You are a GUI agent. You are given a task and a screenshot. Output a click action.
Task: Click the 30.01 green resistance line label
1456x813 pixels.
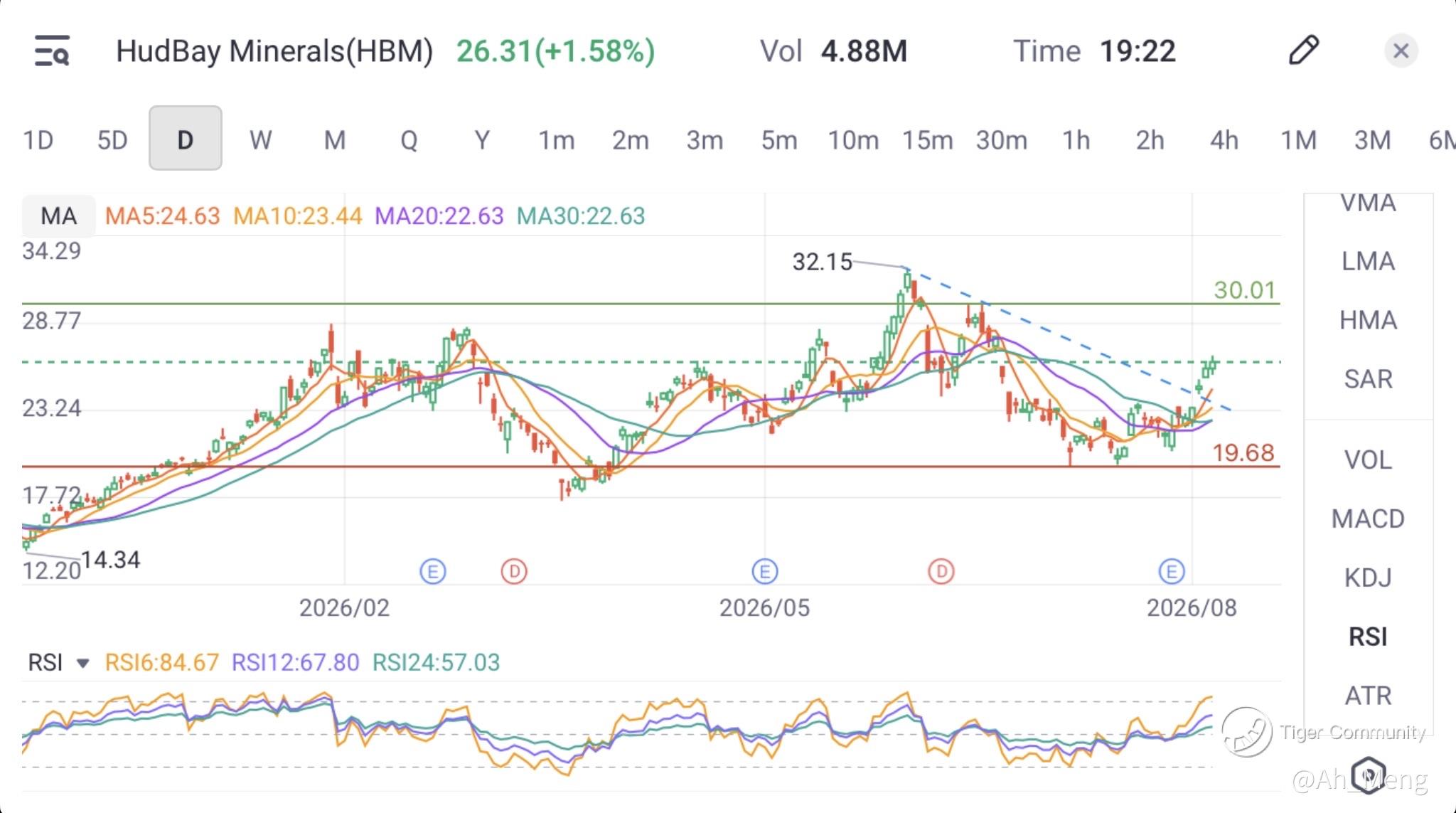click(1244, 289)
